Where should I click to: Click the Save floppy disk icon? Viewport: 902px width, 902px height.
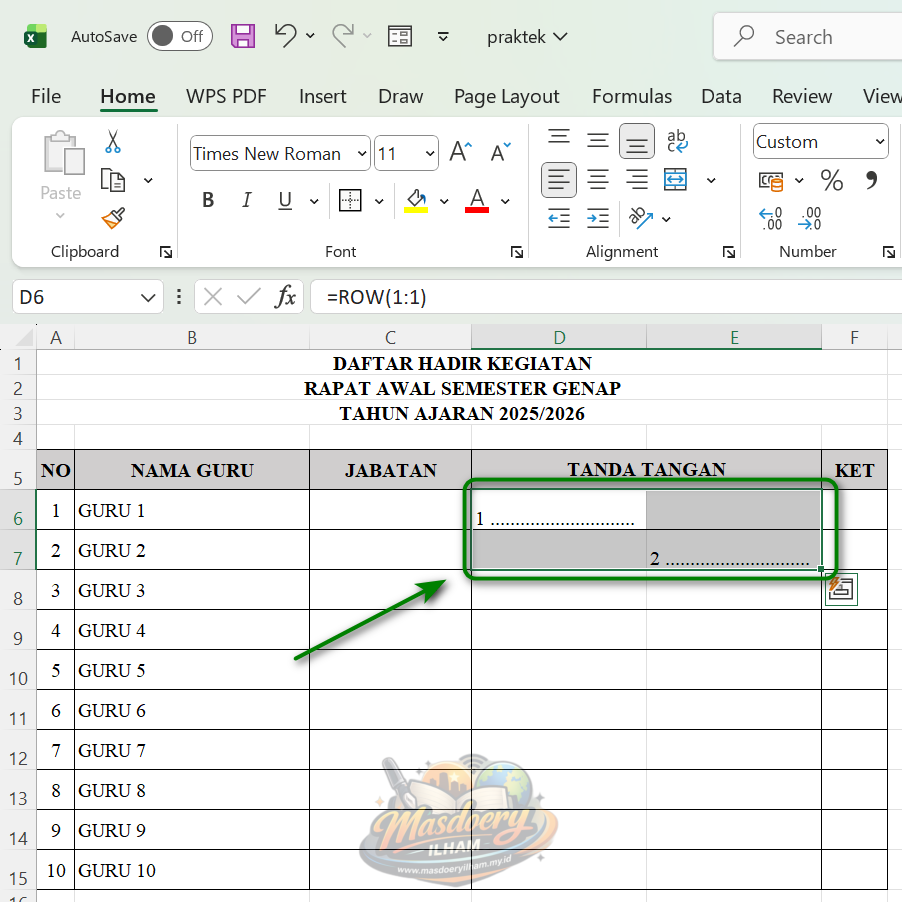click(x=243, y=37)
